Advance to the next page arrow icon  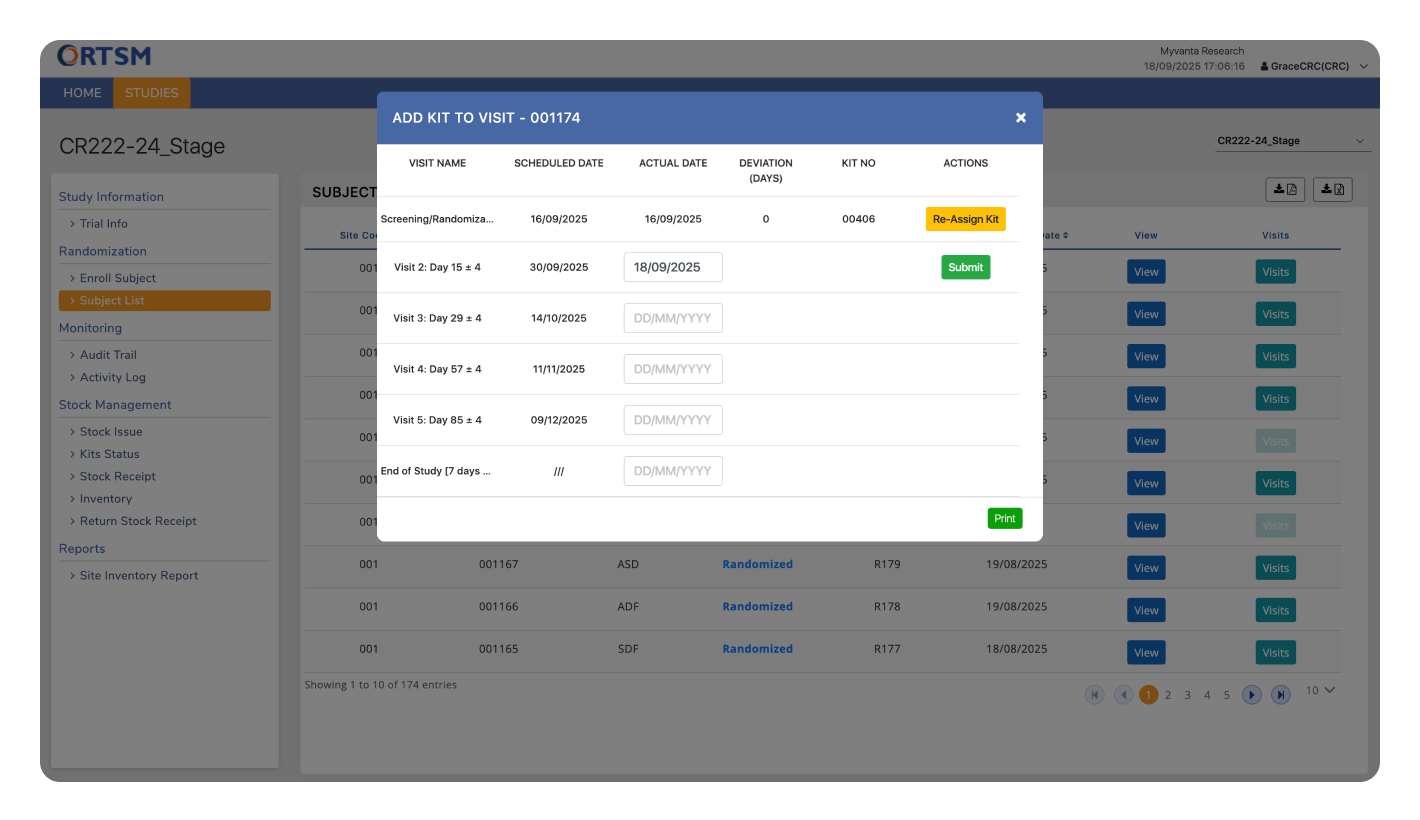[x=1252, y=694]
